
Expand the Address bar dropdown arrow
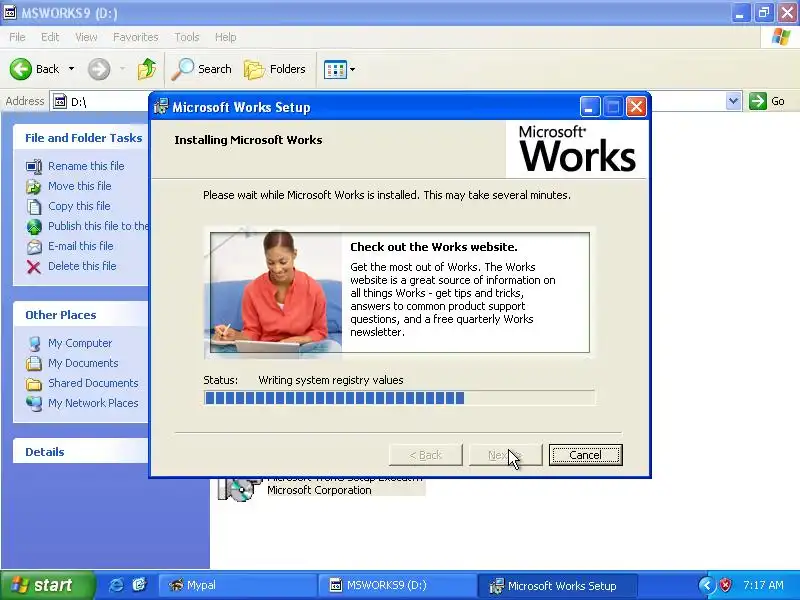tap(733, 101)
